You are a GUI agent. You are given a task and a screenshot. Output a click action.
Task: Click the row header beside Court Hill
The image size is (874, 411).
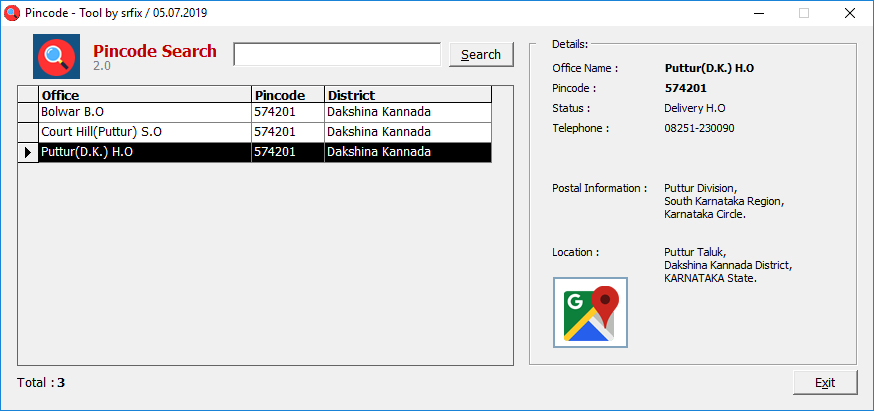coord(28,132)
